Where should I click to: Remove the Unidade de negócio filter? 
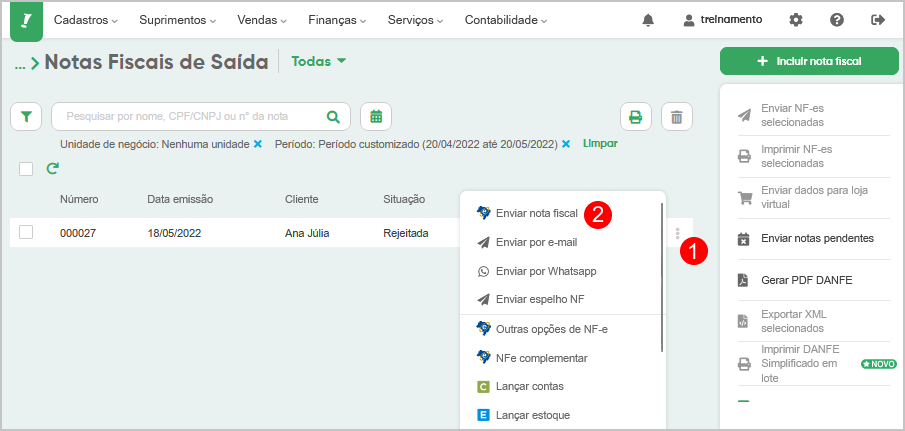[258, 144]
